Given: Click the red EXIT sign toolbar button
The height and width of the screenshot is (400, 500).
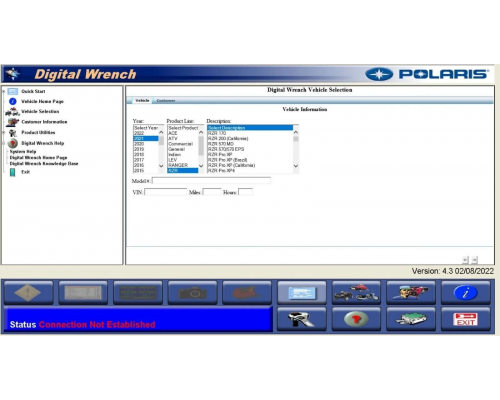Looking at the screenshot, I should 466,319.
